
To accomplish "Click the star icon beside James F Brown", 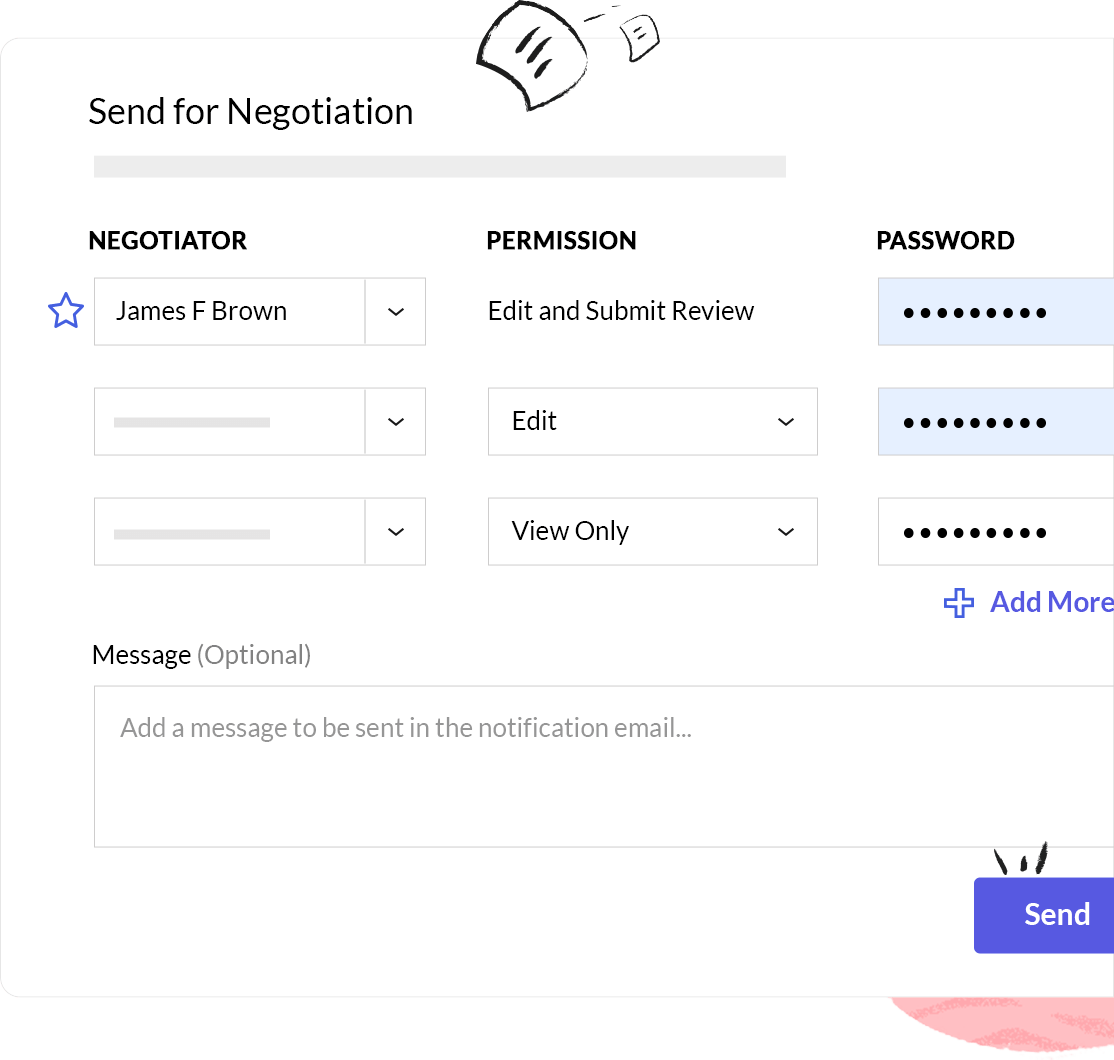I will pyautogui.click(x=66, y=311).
